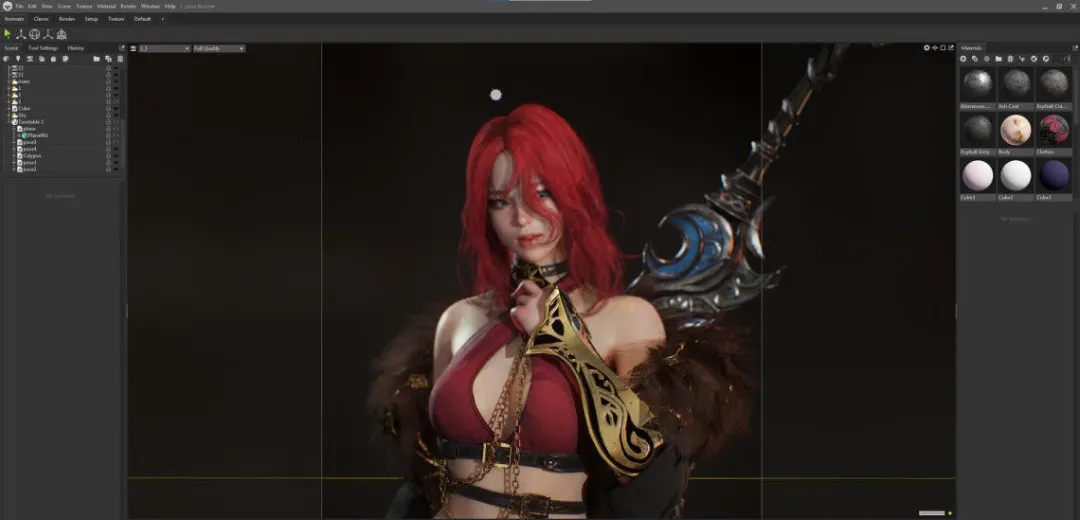Open material folder icon in Materials toolbar
Viewport: 1080px width, 520px height.
coord(999,59)
